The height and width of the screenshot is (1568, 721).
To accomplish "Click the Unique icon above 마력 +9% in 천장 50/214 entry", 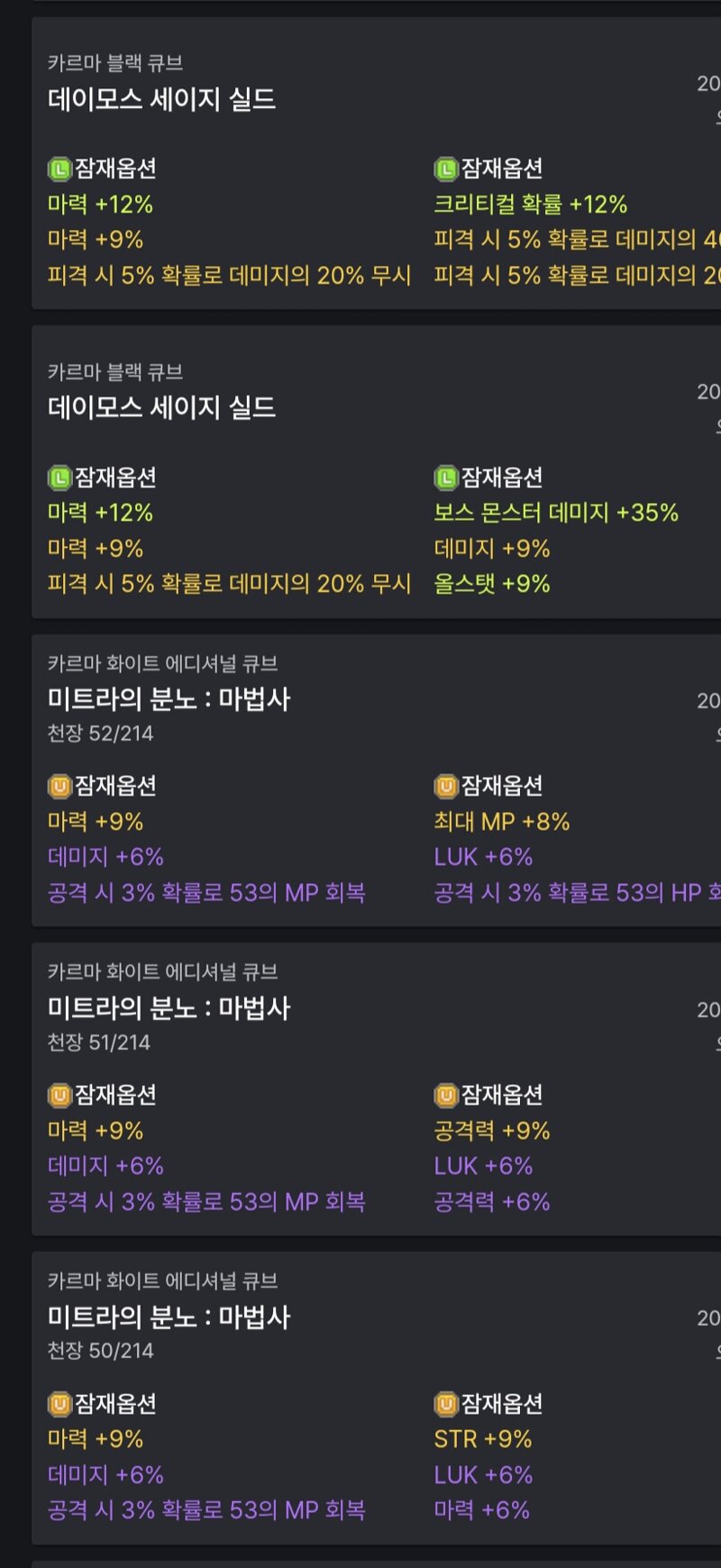I will 59,1403.
